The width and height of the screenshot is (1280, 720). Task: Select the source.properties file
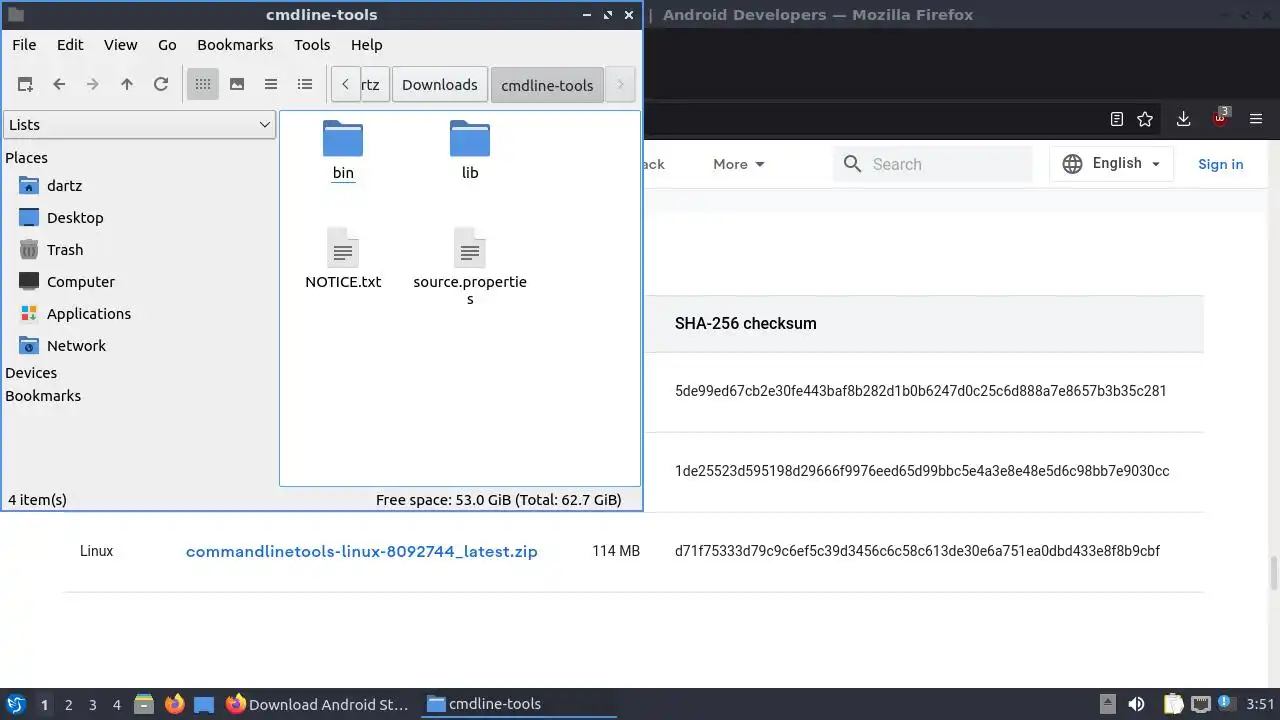(x=470, y=265)
